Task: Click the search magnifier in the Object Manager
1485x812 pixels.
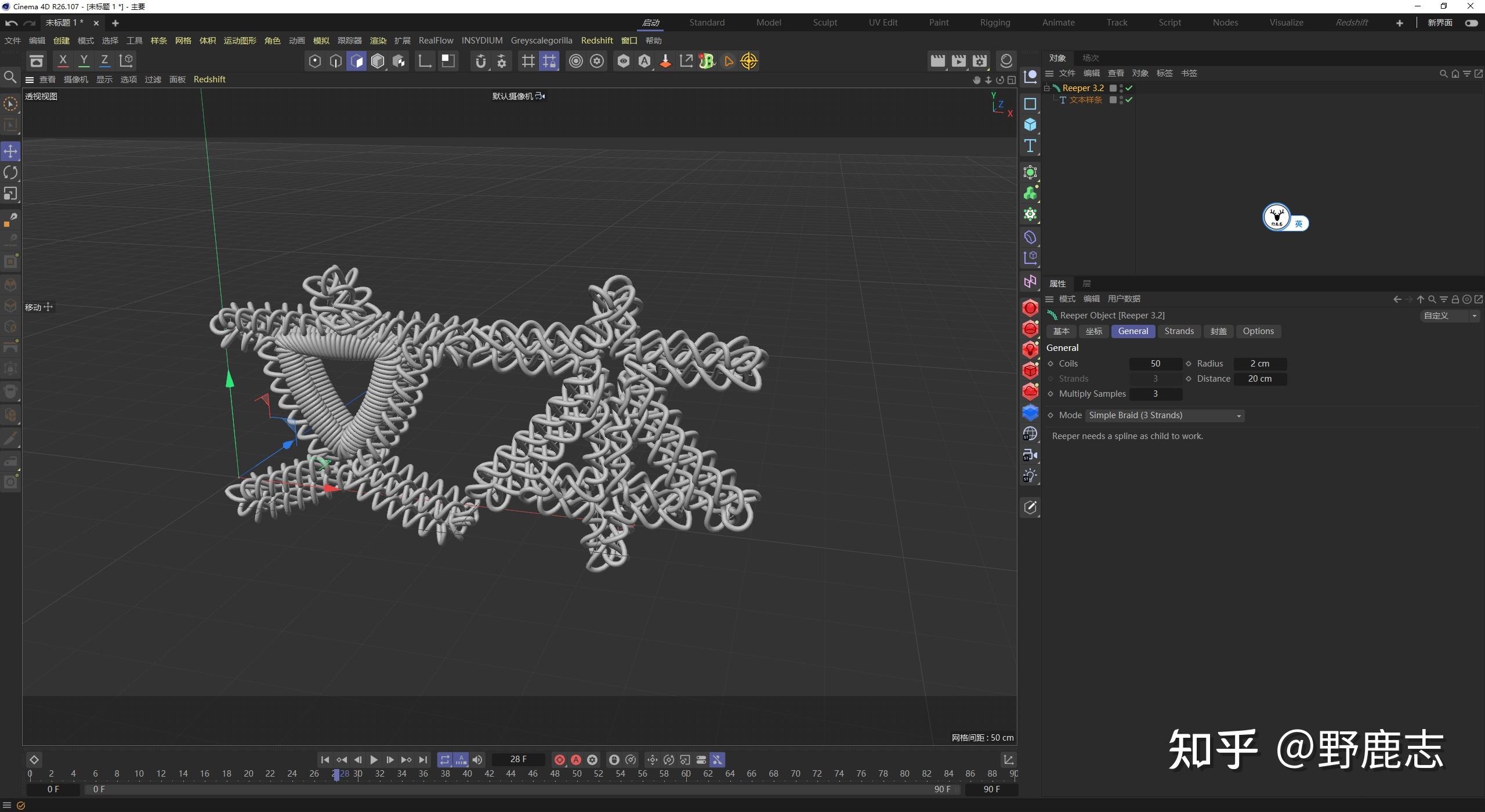Action: click(1443, 74)
